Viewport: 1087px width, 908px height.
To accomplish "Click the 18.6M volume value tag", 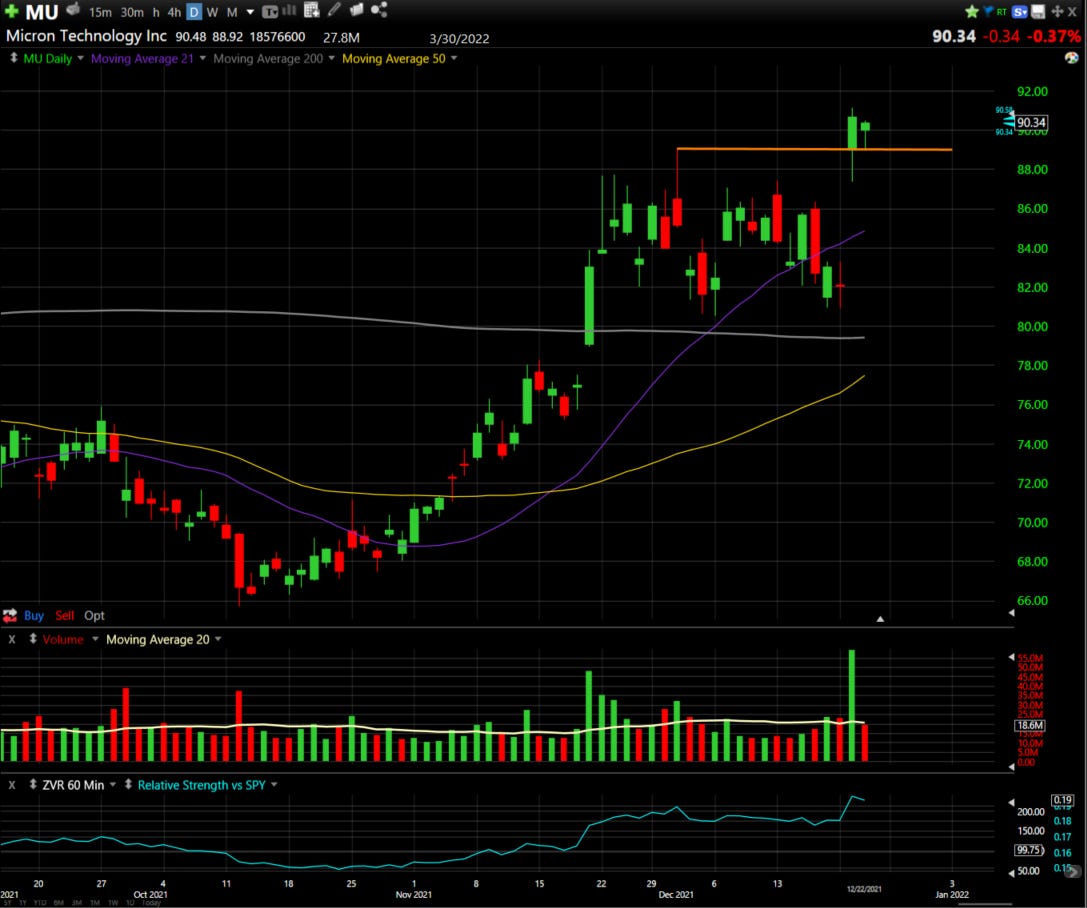I will point(1030,725).
